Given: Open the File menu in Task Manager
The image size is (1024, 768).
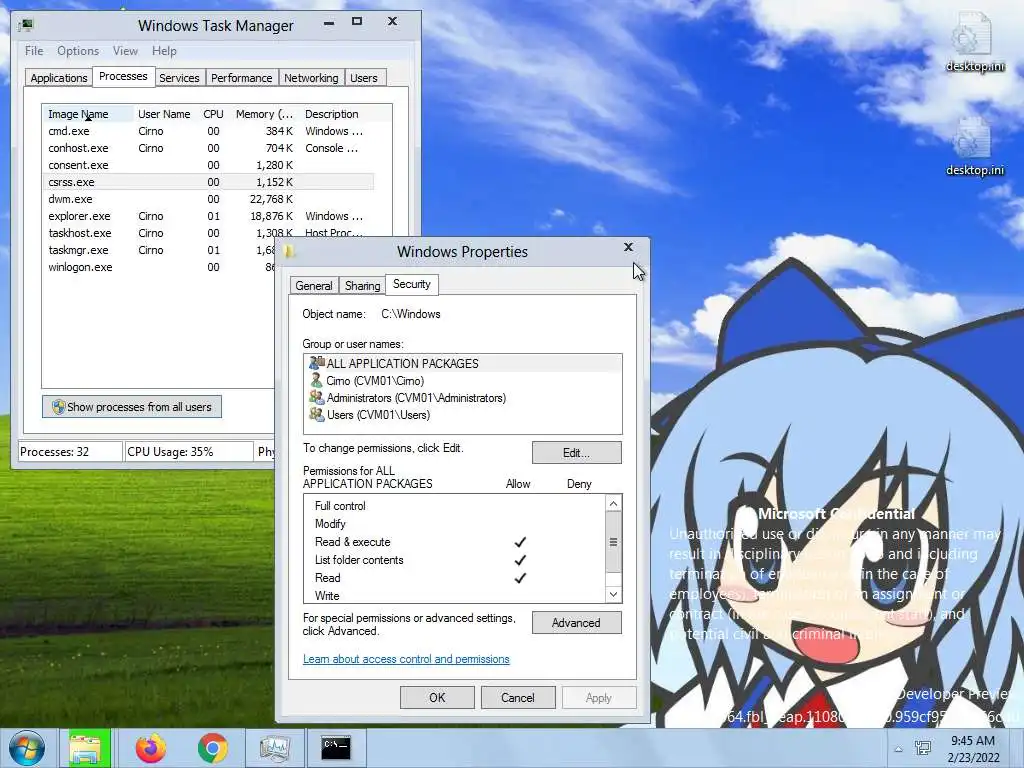Looking at the screenshot, I should coord(34,51).
